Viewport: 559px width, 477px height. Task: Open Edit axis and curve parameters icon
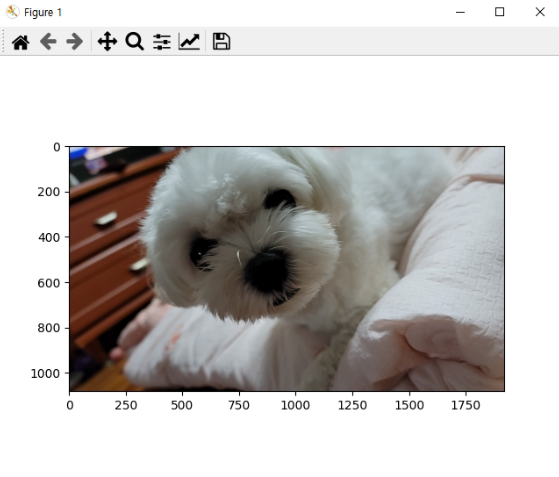(x=189, y=41)
